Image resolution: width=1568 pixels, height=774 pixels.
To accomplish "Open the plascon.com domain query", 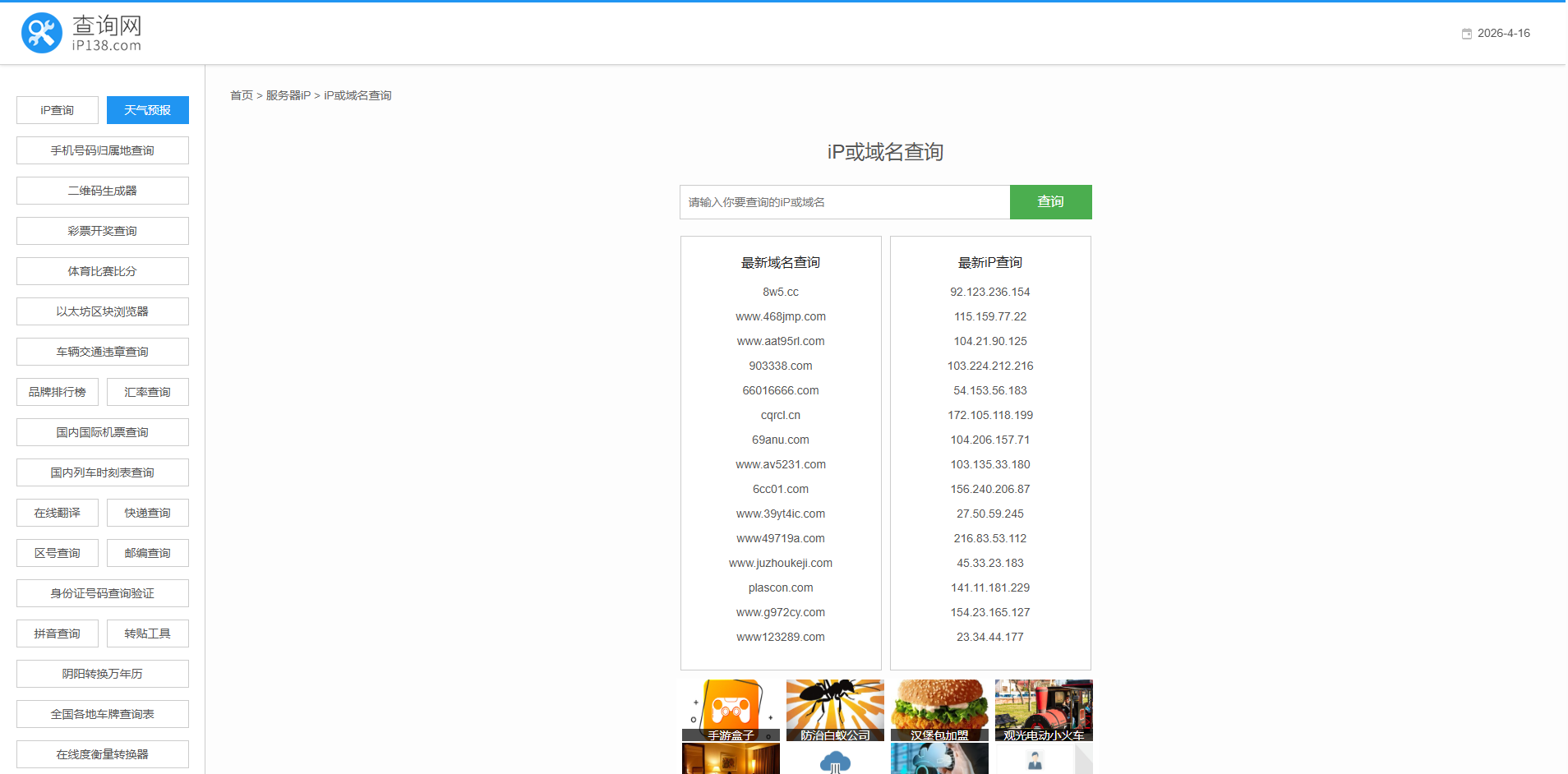I will pyautogui.click(x=780, y=587).
